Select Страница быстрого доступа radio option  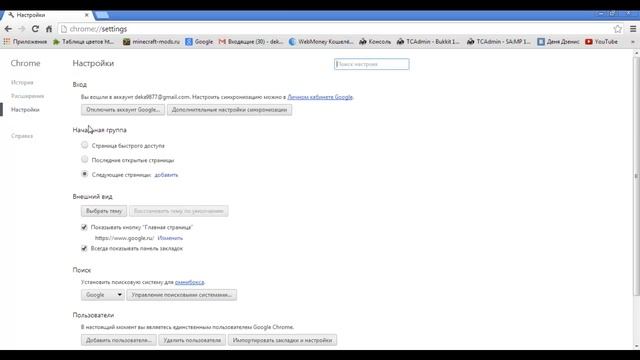point(84,145)
